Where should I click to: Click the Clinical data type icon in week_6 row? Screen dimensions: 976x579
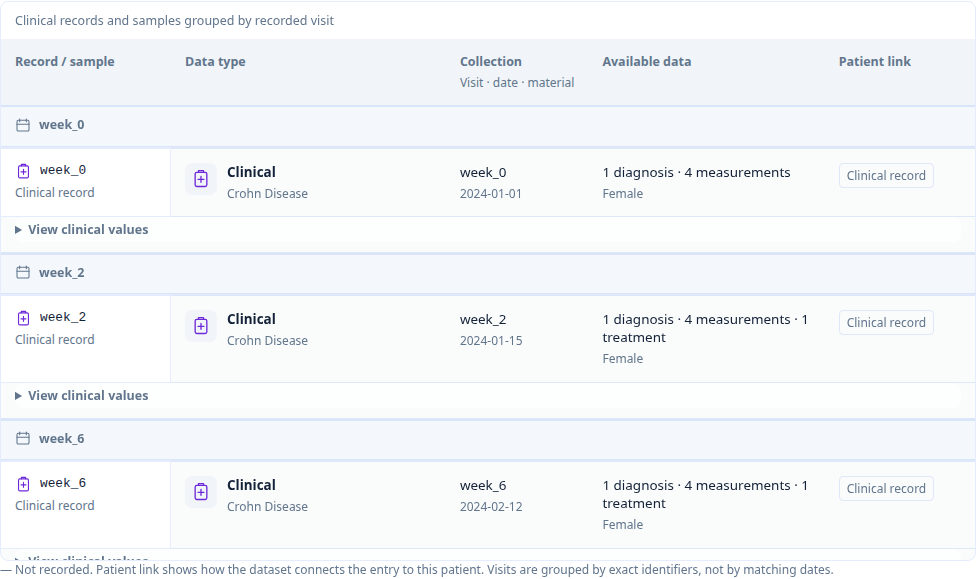(x=201, y=492)
